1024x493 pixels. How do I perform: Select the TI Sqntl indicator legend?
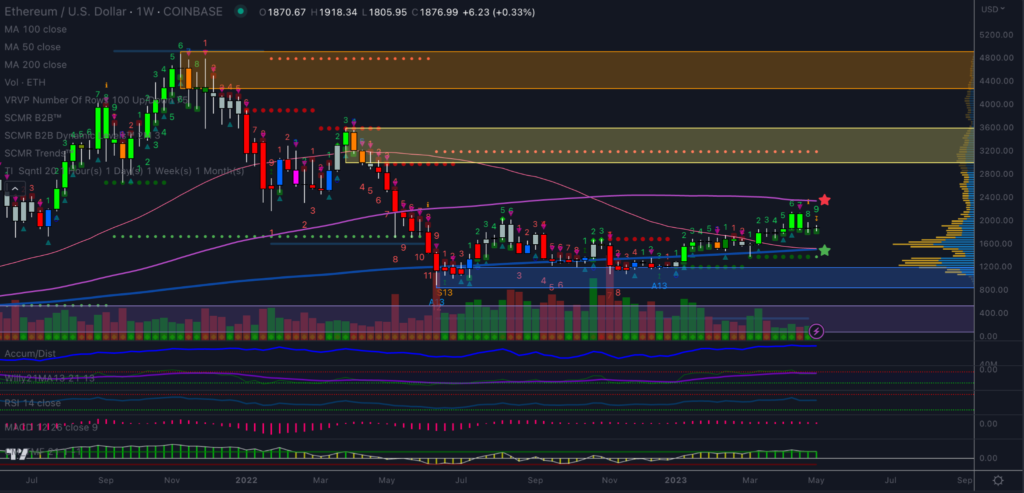click(124, 170)
